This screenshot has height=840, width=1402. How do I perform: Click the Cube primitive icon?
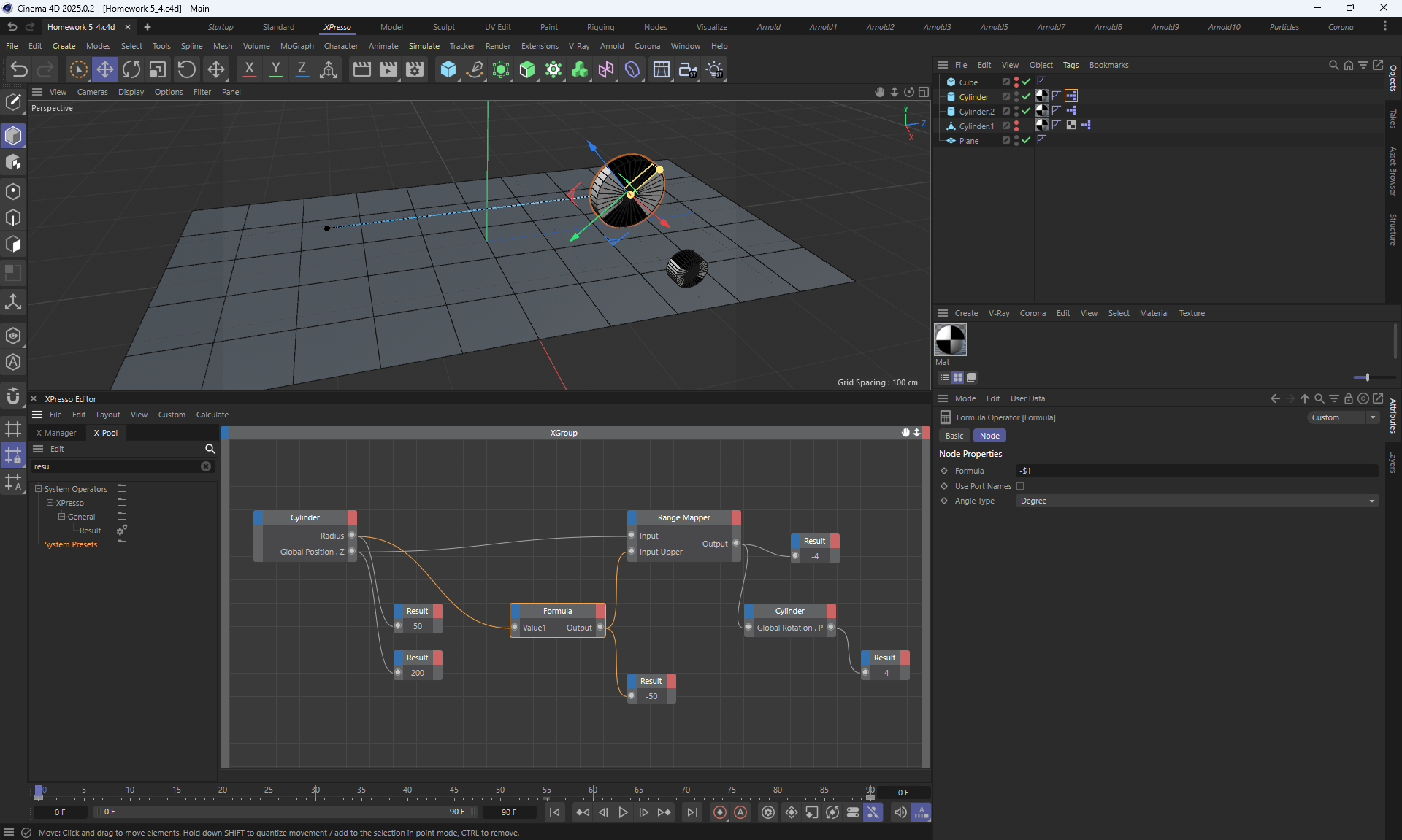(448, 69)
